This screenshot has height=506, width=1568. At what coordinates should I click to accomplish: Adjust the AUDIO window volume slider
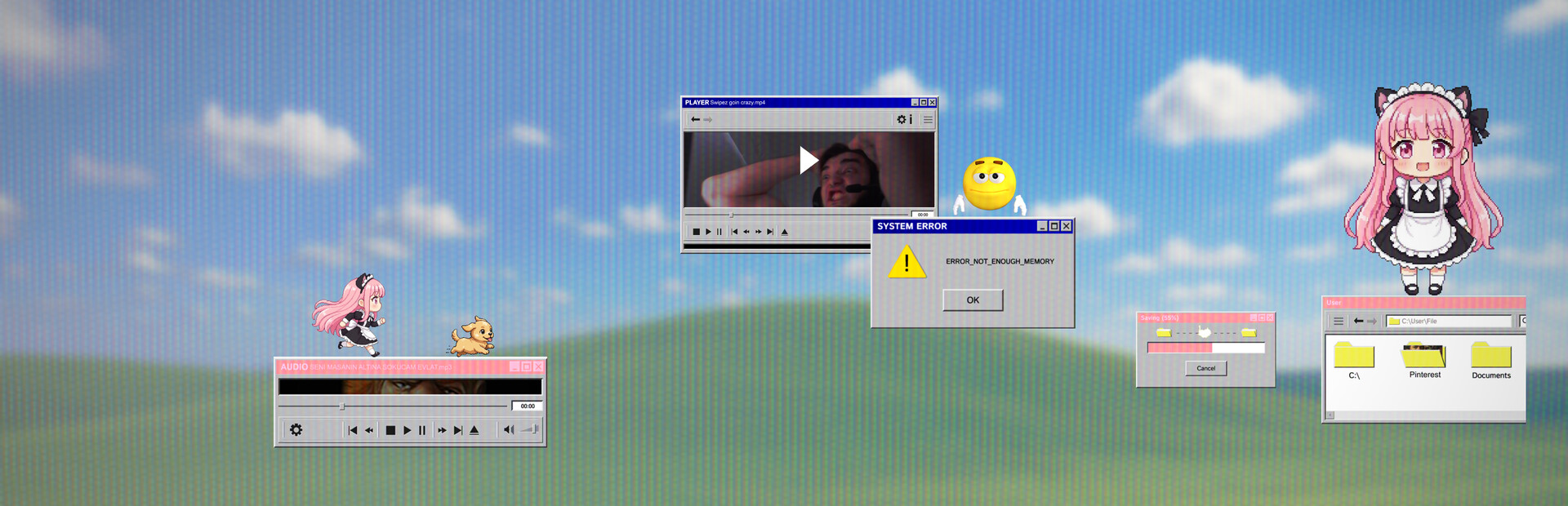tap(529, 429)
